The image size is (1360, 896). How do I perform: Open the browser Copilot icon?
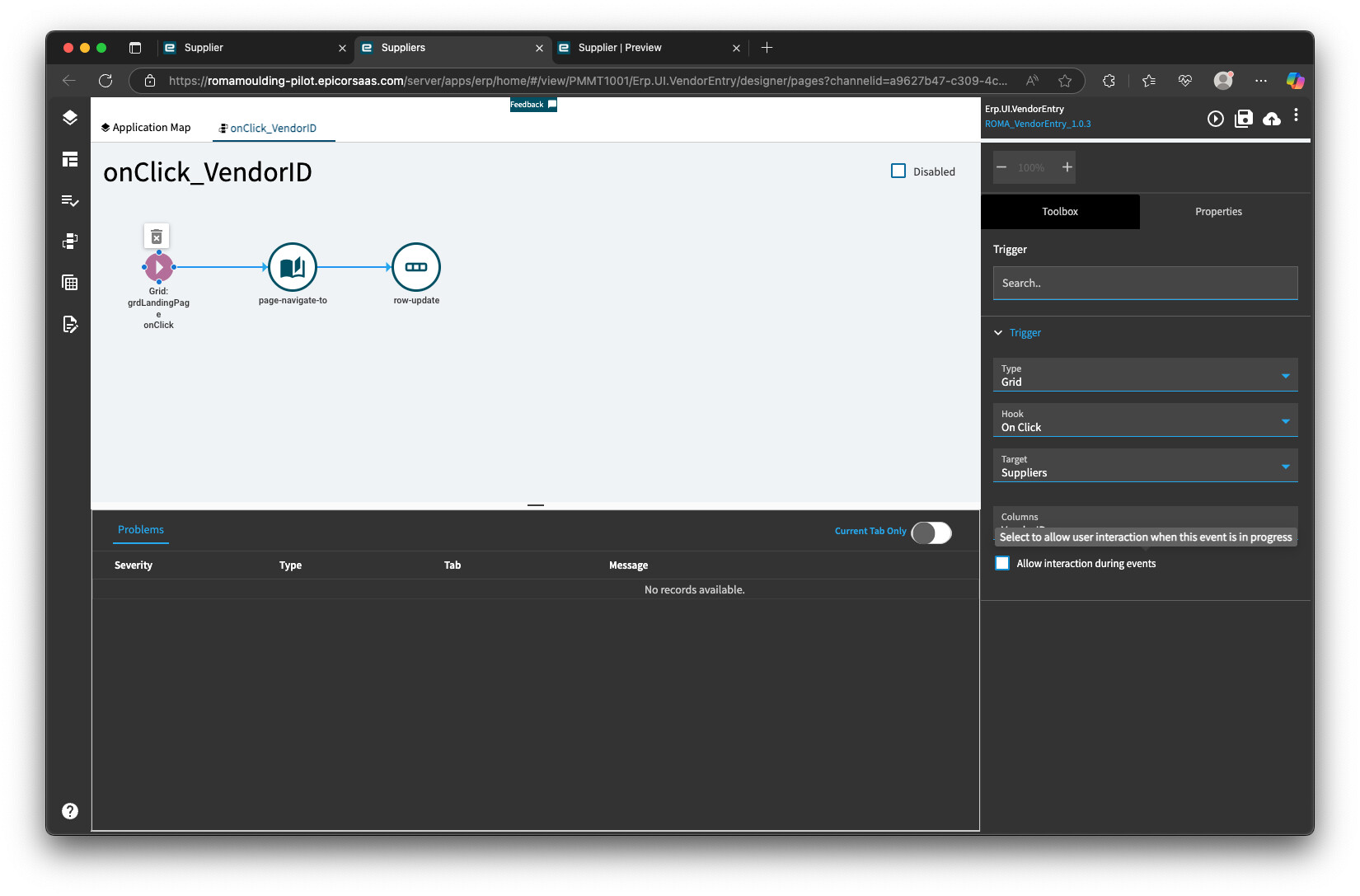click(x=1296, y=81)
